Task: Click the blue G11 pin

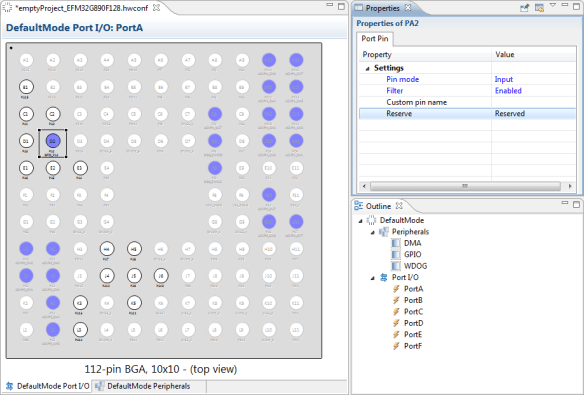Action: coord(296,222)
